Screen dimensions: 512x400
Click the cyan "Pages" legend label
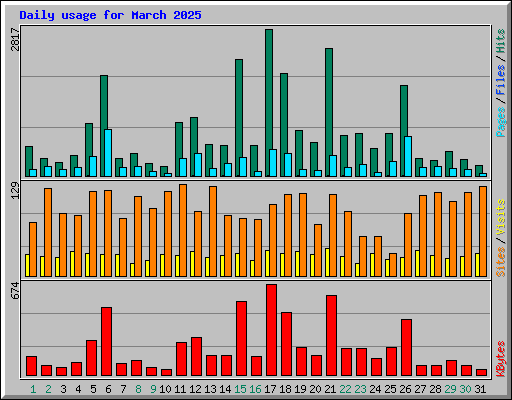pos(501,122)
